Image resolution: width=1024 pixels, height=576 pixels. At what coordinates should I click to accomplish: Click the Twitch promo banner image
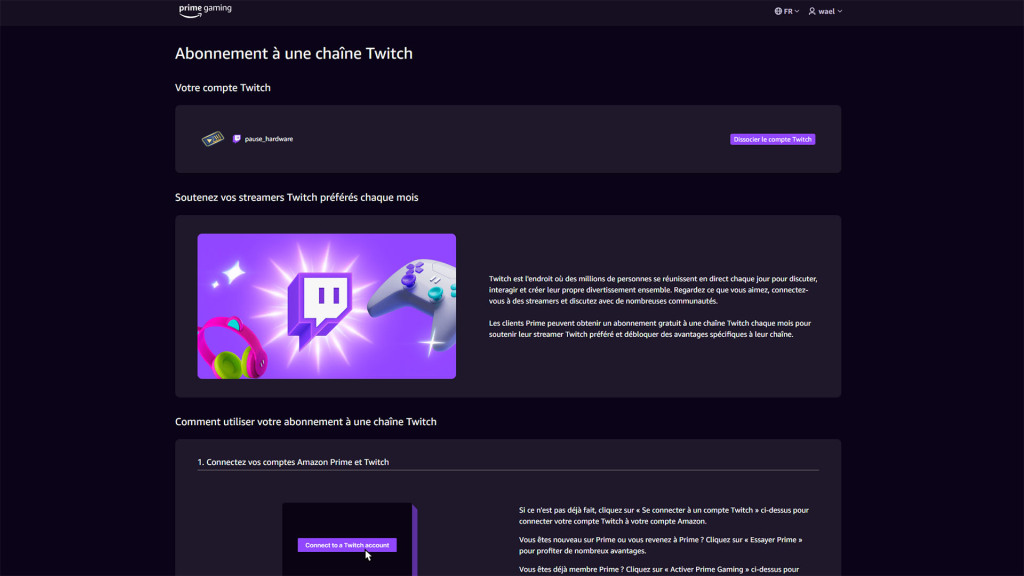[327, 306]
